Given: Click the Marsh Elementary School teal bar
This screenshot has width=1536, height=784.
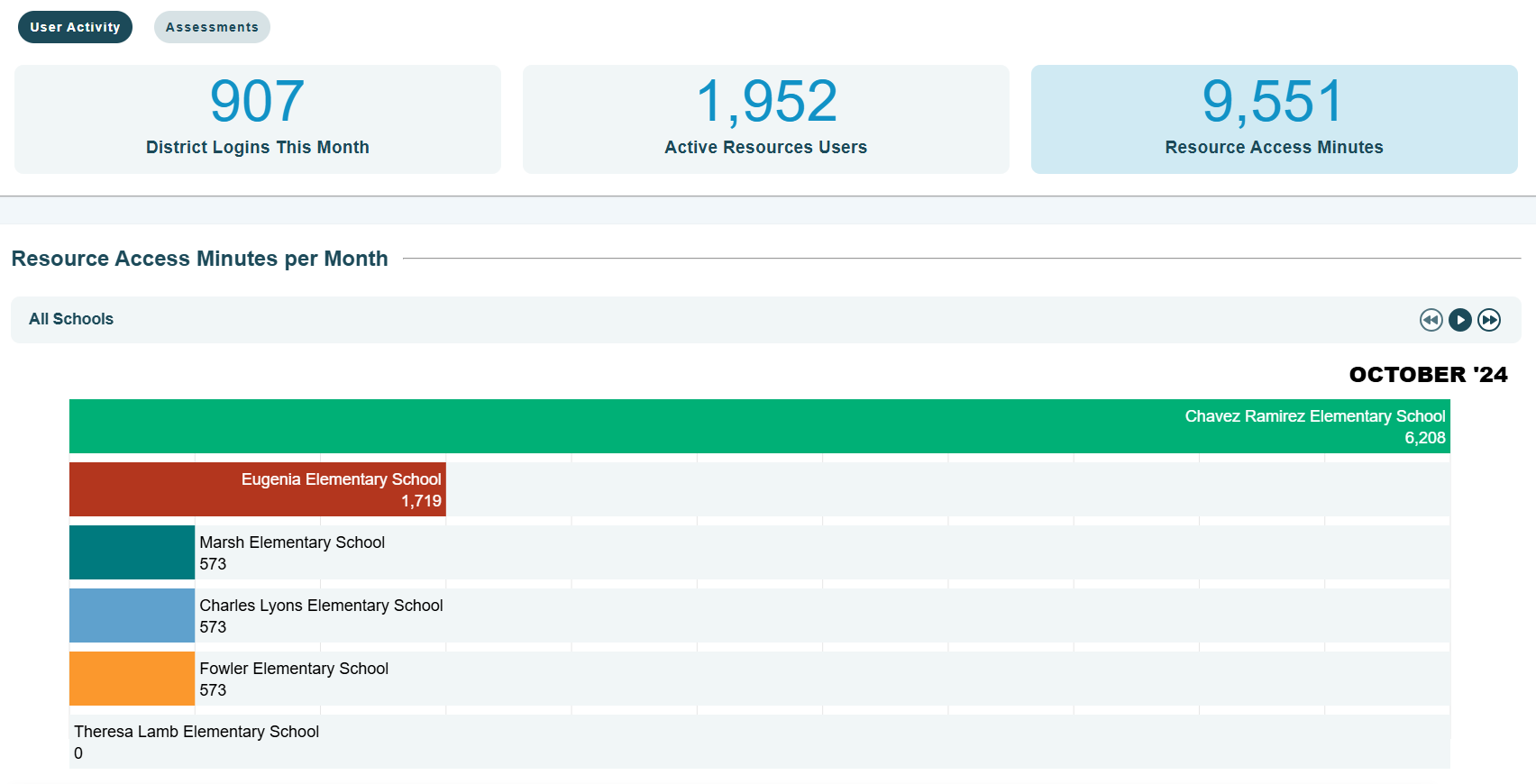Looking at the screenshot, I should click(x=132, y=552).
